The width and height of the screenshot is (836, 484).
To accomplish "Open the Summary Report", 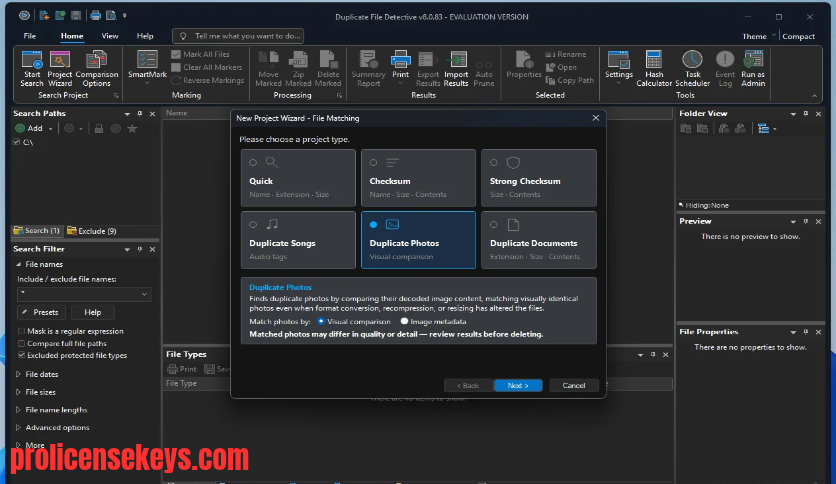I will (x=368, y=68).
